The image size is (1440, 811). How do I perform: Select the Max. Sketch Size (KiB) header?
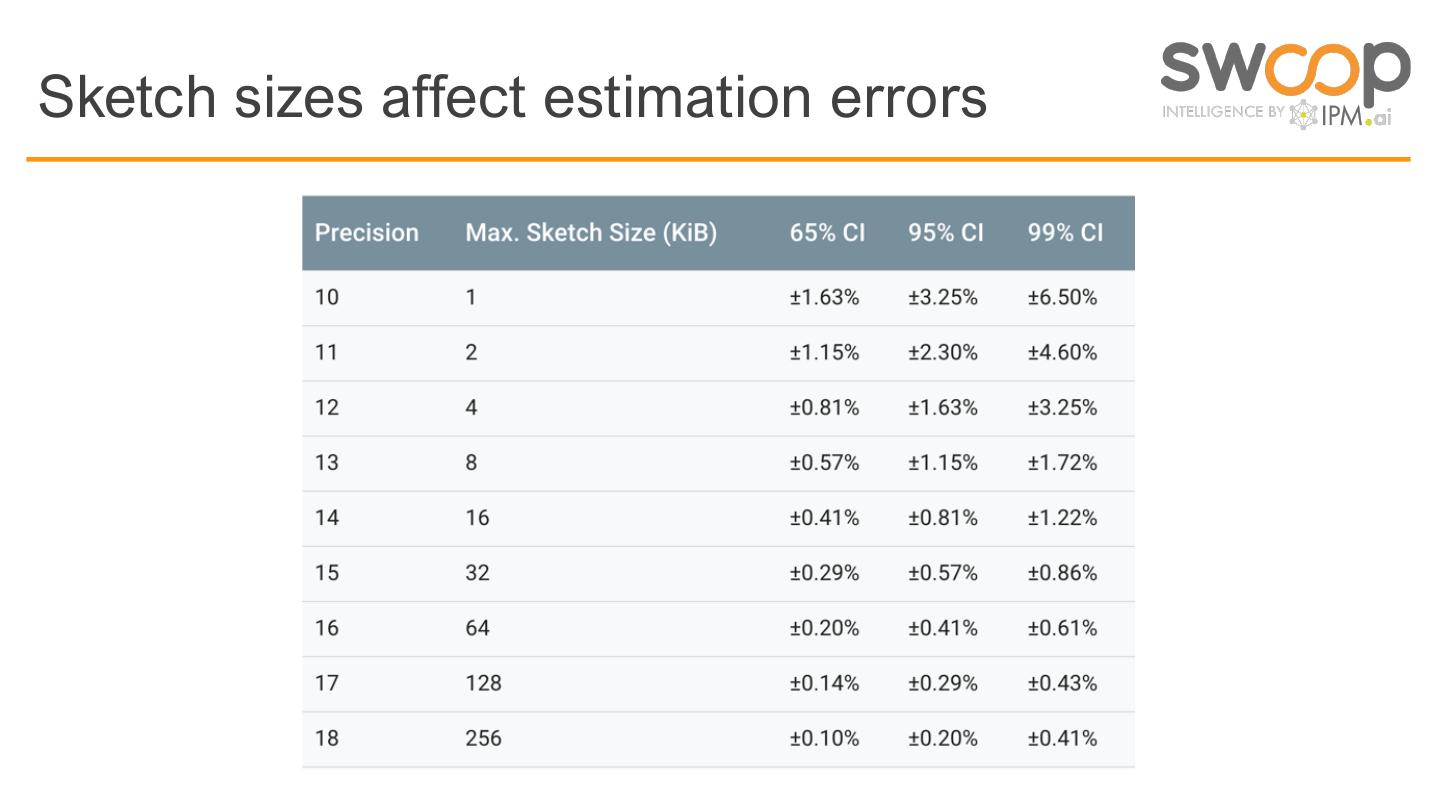point(590,233)
